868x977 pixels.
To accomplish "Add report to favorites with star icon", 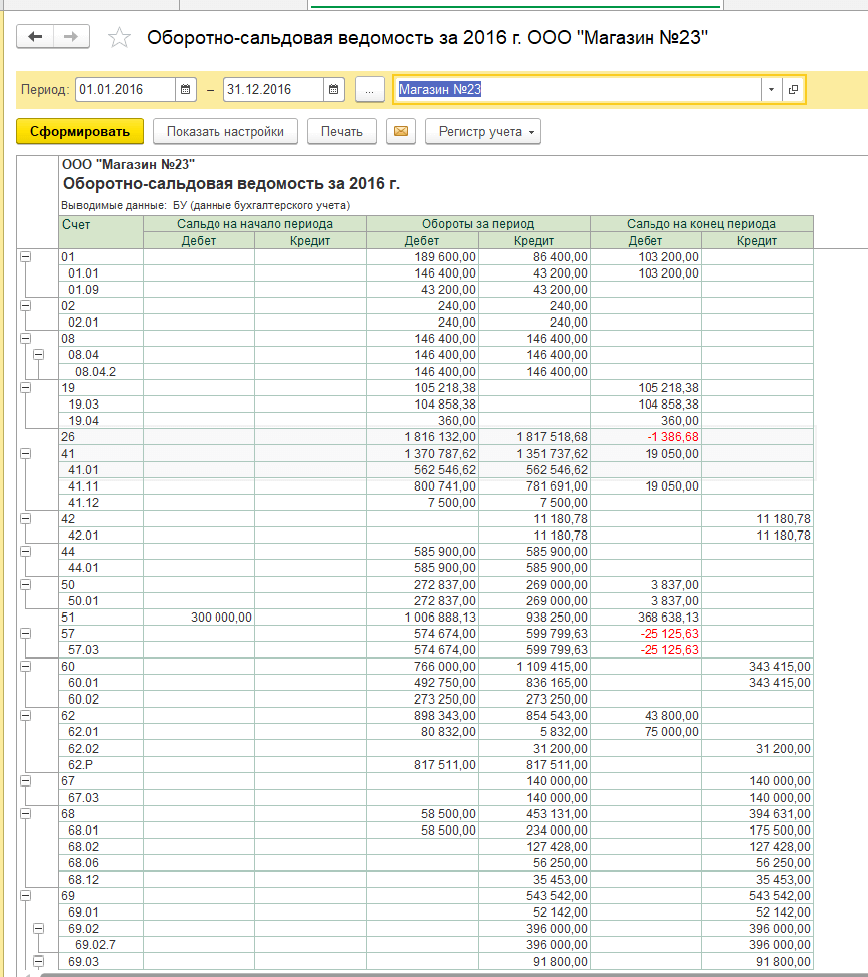I will (119, 38).
